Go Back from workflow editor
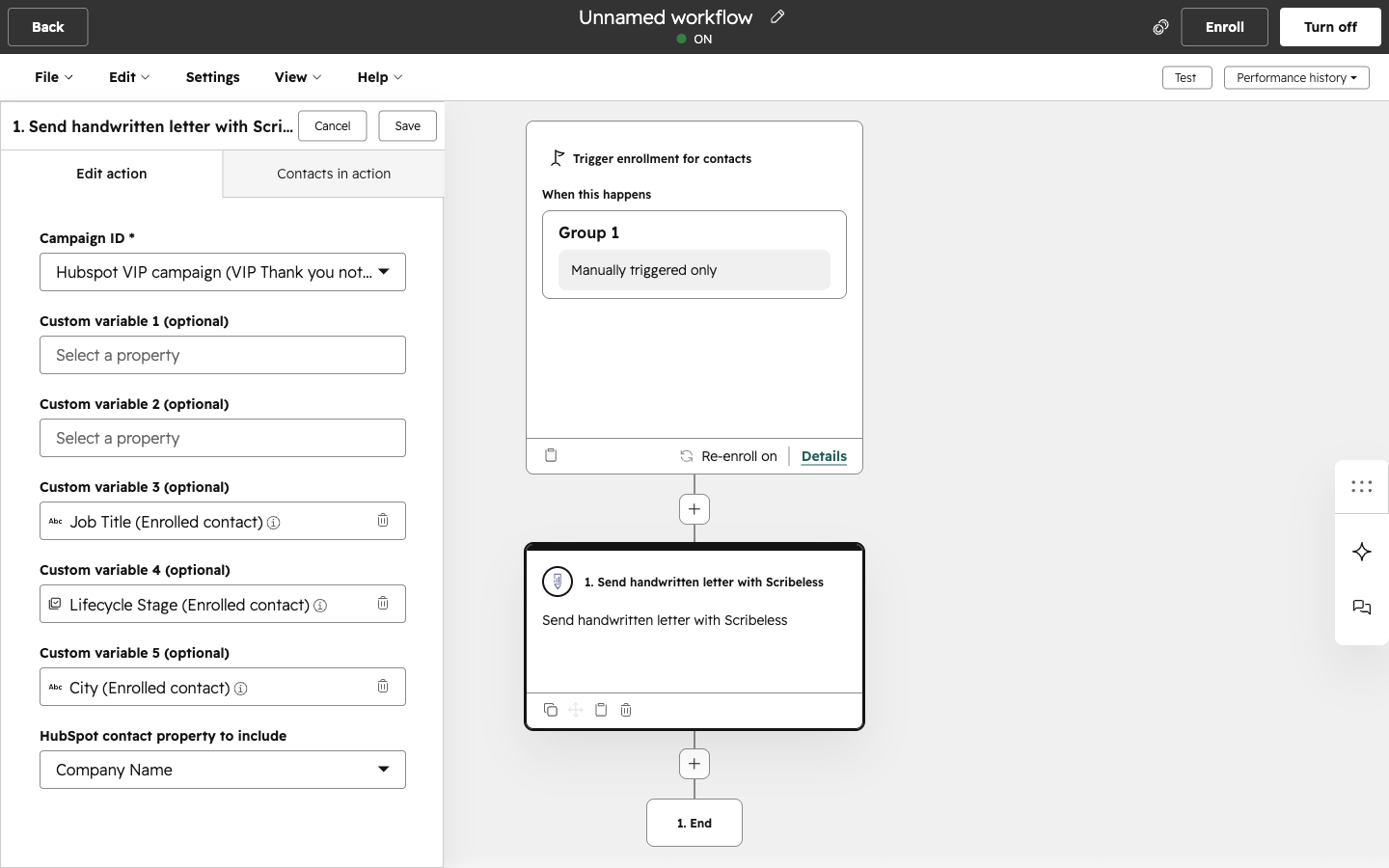Screen dimensions: 1389x868 48,27
